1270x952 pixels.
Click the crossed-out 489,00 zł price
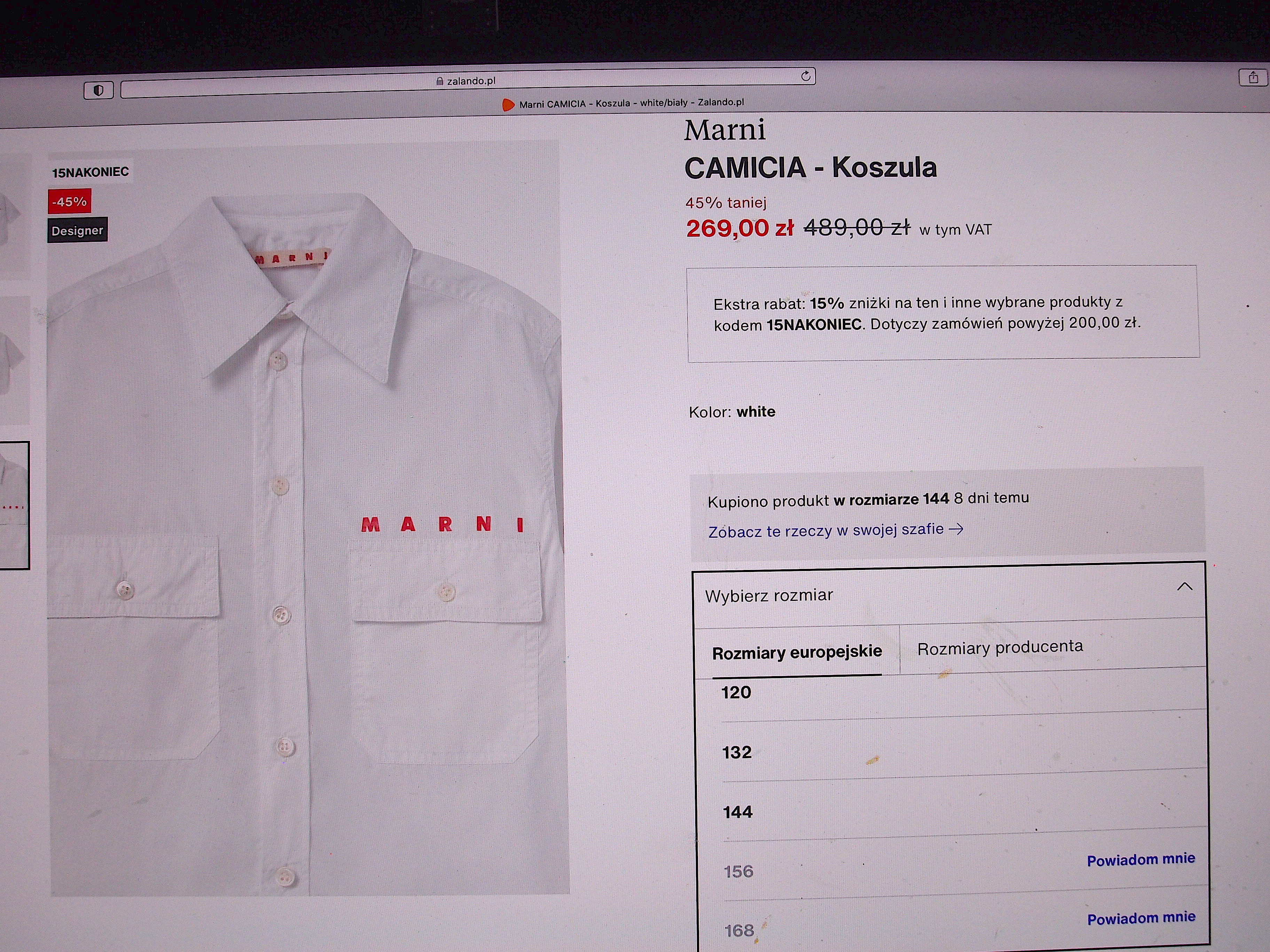pos(857,228)
